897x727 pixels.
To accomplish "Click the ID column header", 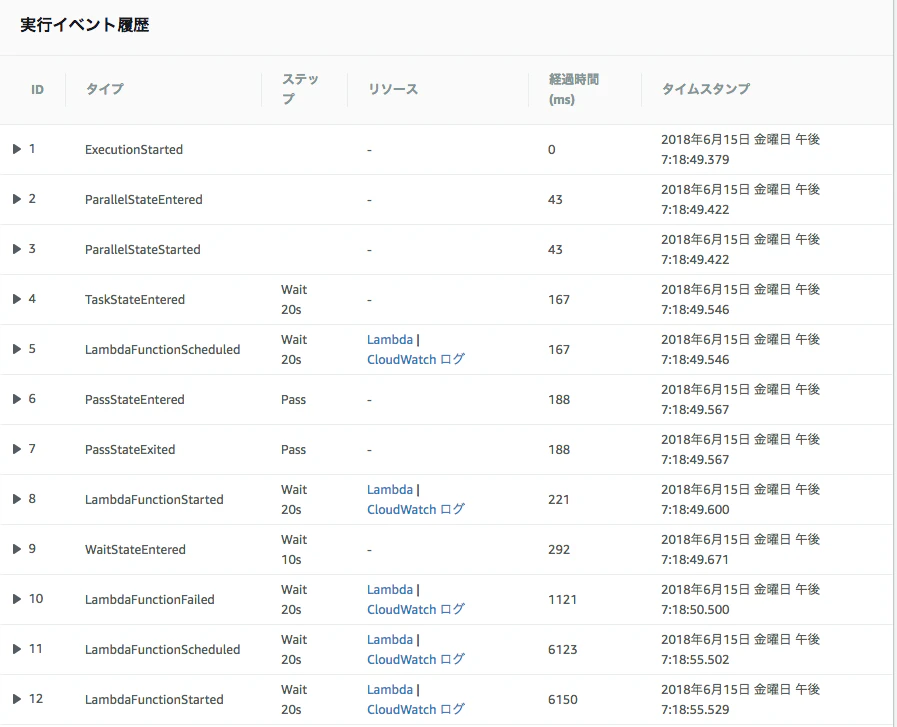I will (x=37, y=90).
